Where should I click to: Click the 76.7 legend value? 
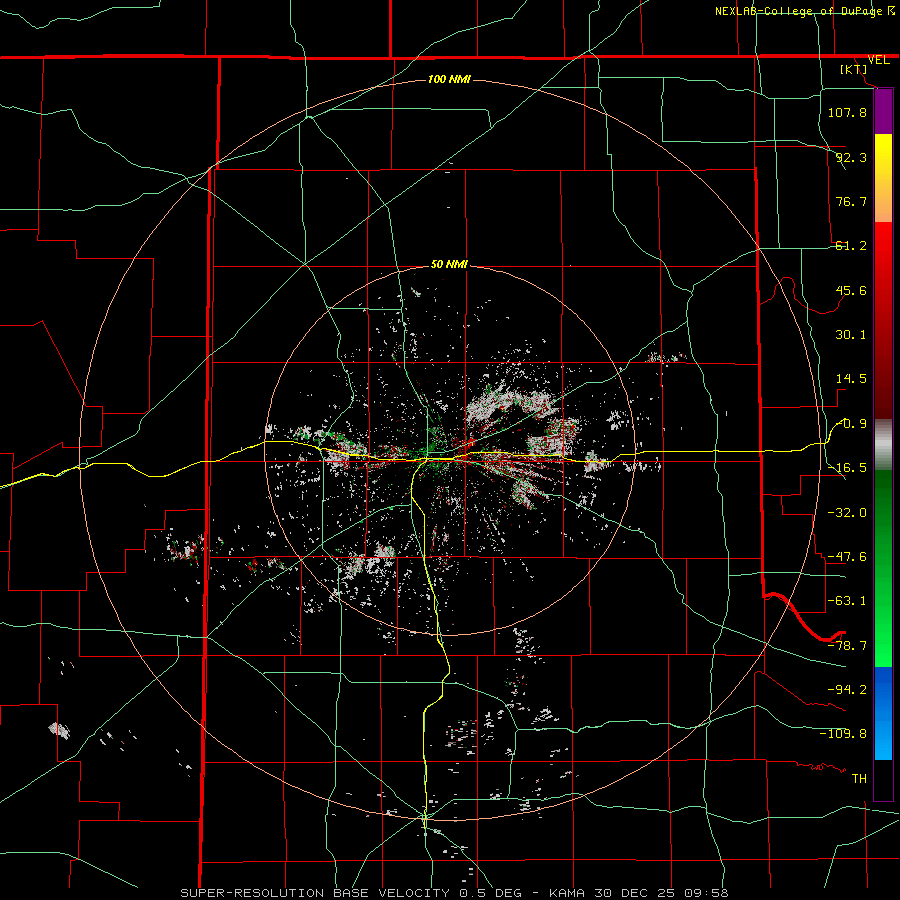click(851, 201)
